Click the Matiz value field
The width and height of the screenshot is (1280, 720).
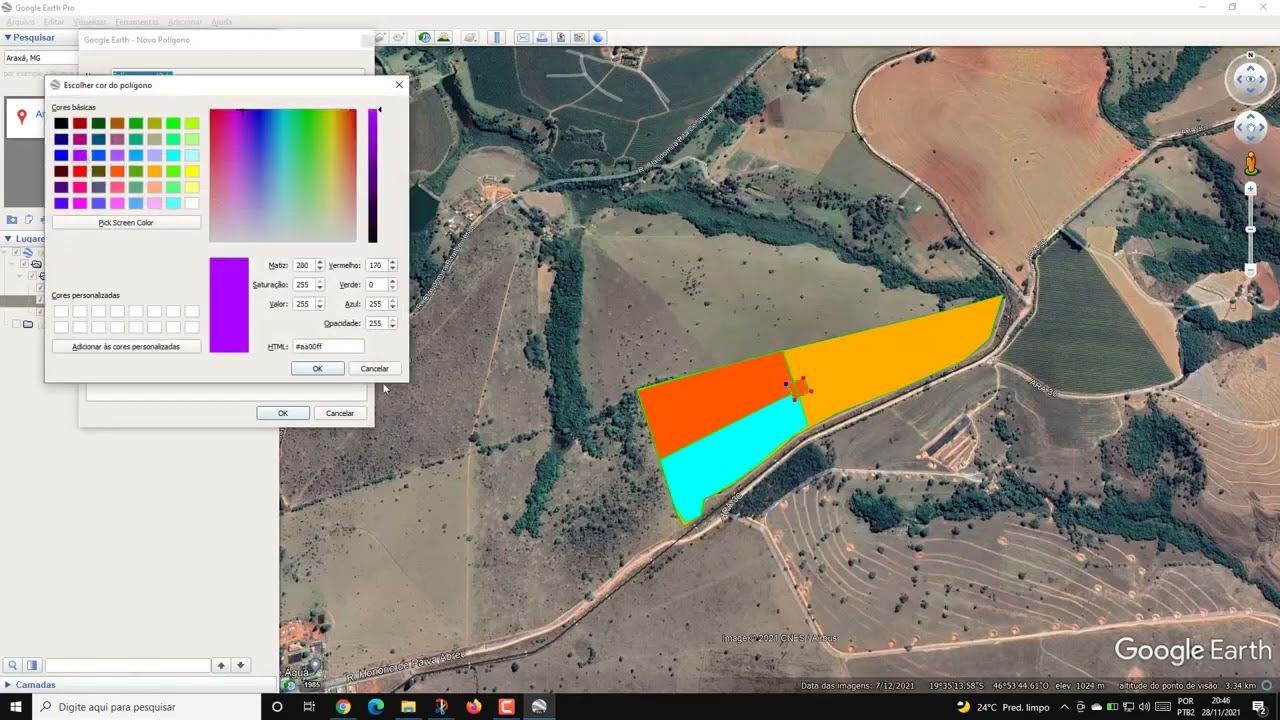point(302,266)
